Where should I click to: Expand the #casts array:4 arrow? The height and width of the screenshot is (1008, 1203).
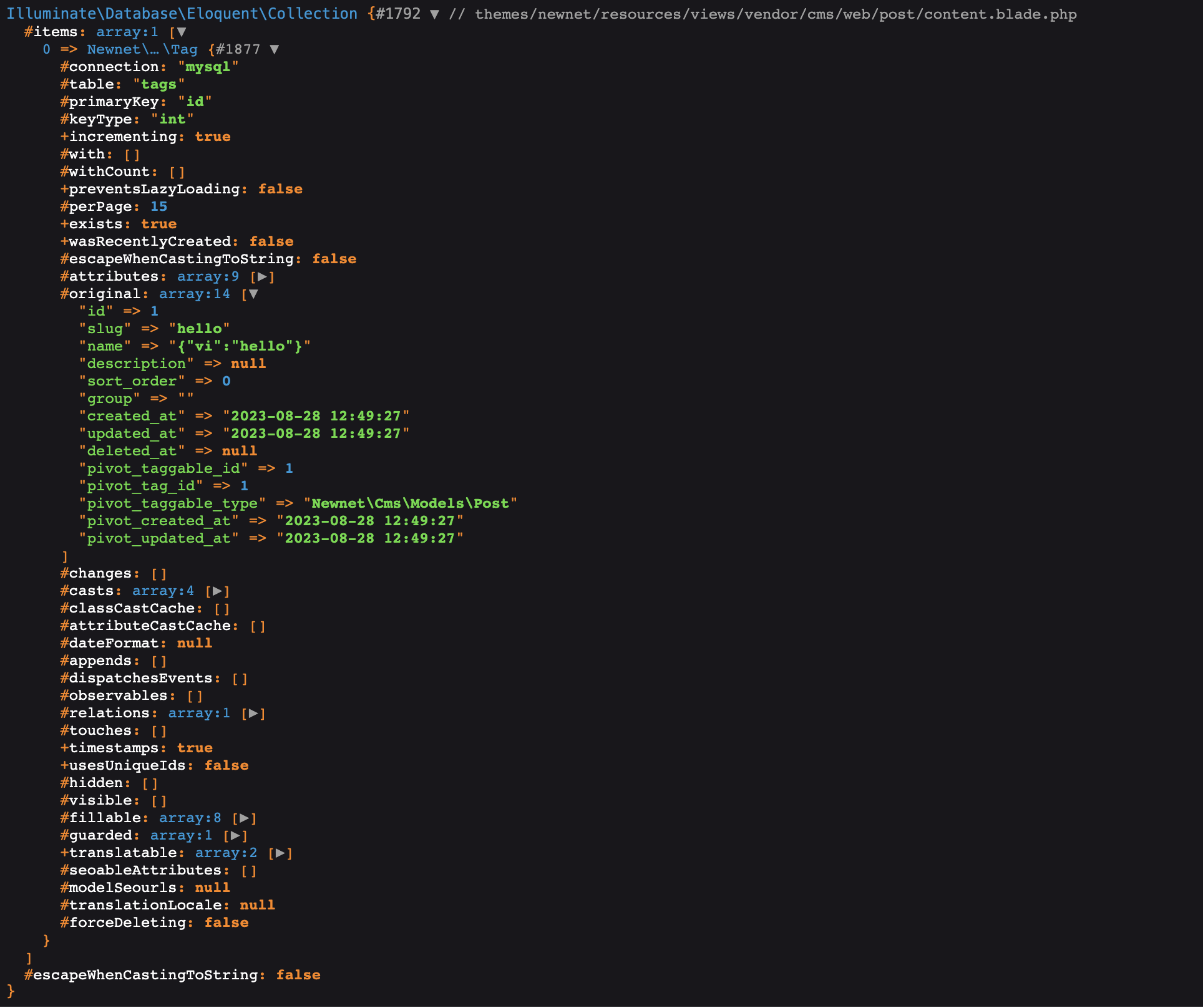[217, 591]
